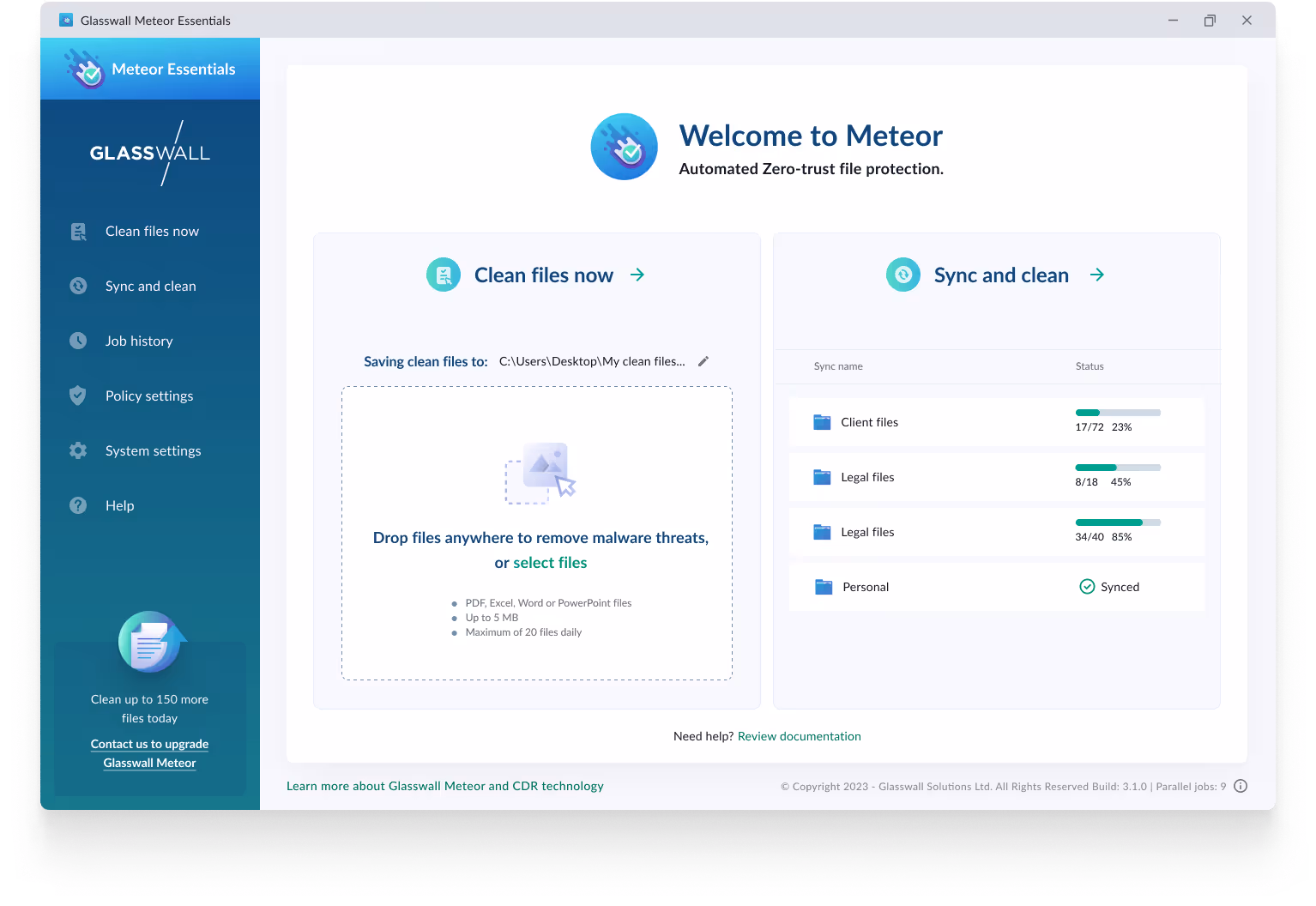The height and width of the screenshot is (906, 1316).
Task: Click the folder icon for Client files
Action: click(822, 422)
